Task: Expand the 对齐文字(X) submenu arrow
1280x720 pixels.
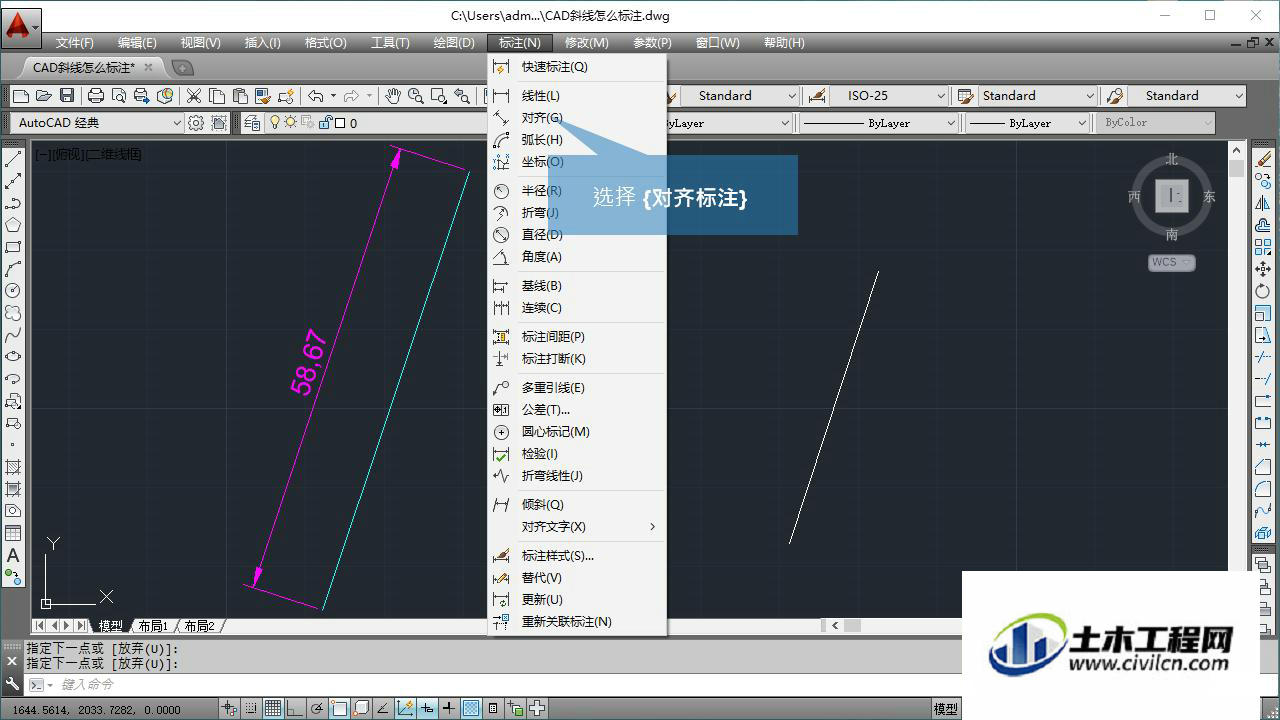Action: tap(653, 527)
